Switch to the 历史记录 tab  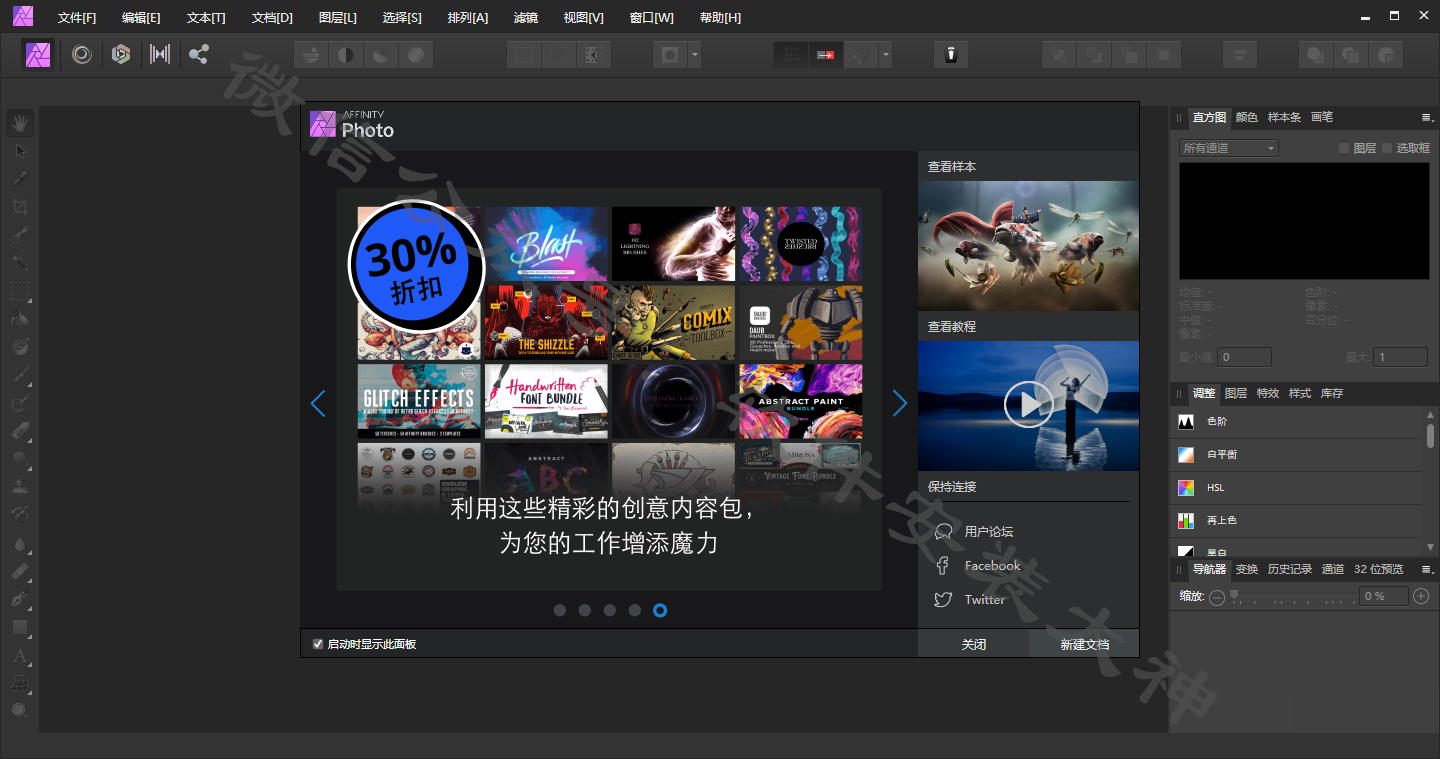click(1290, 569)
